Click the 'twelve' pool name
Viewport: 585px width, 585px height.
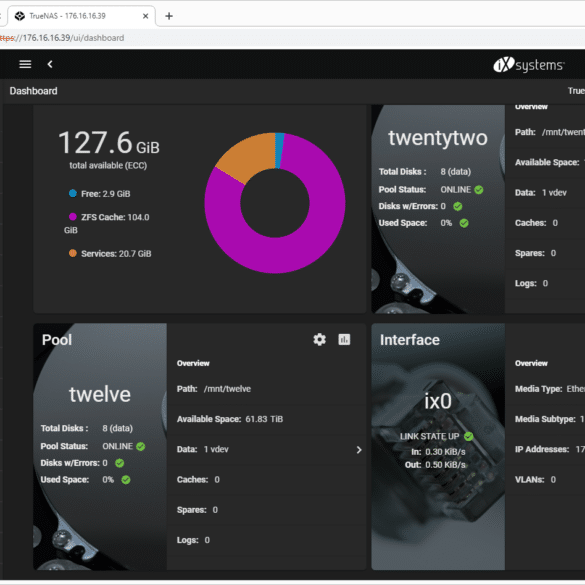(100, 394)
